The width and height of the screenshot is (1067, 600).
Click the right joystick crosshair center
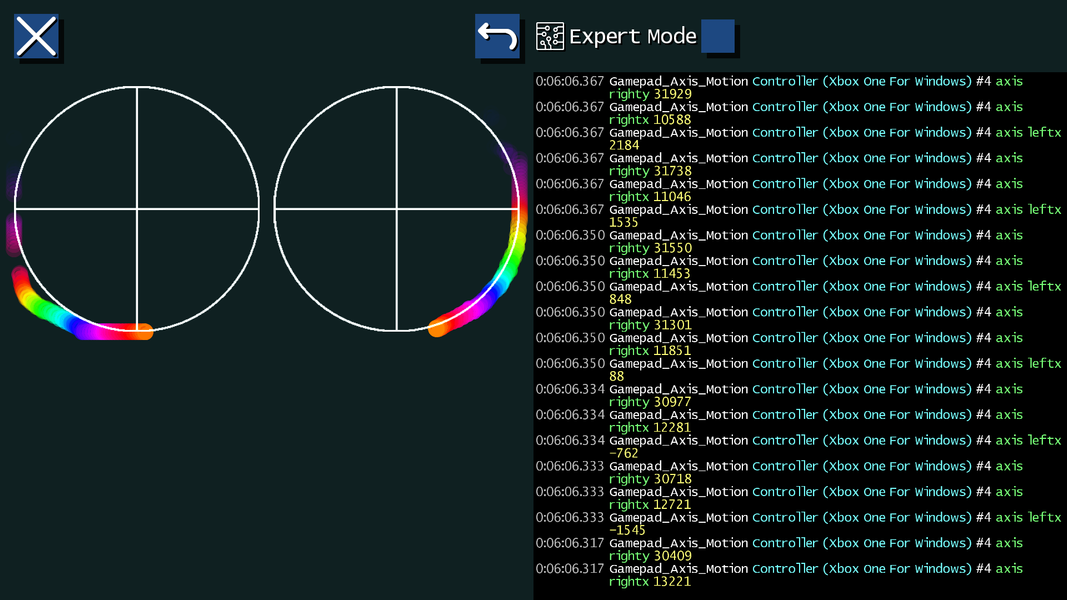[x=399, y=210]
